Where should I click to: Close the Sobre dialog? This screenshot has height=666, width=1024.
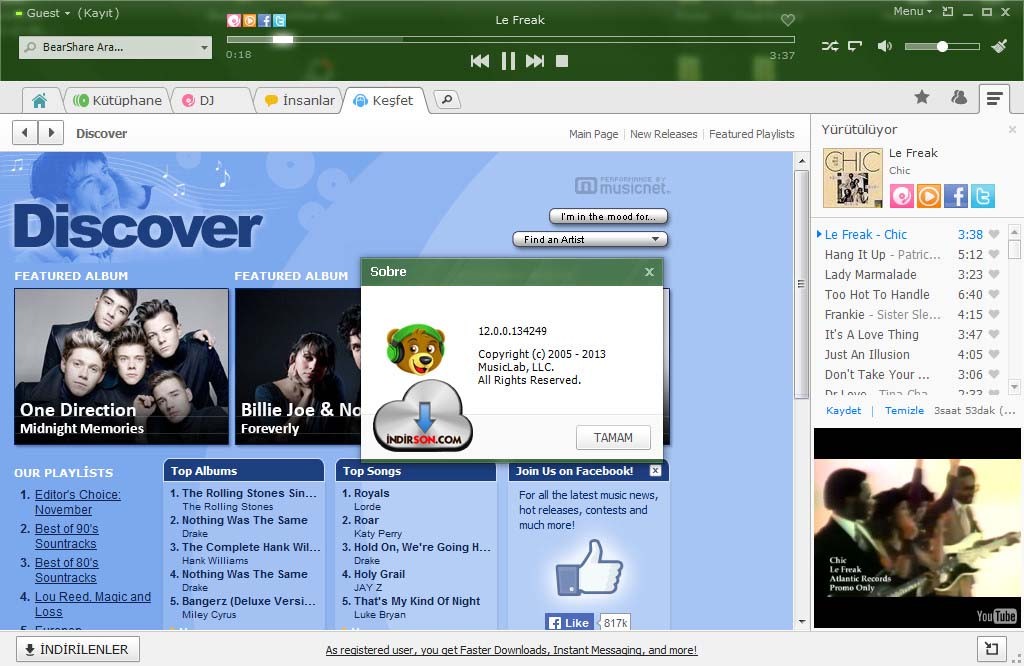(649, 272)
